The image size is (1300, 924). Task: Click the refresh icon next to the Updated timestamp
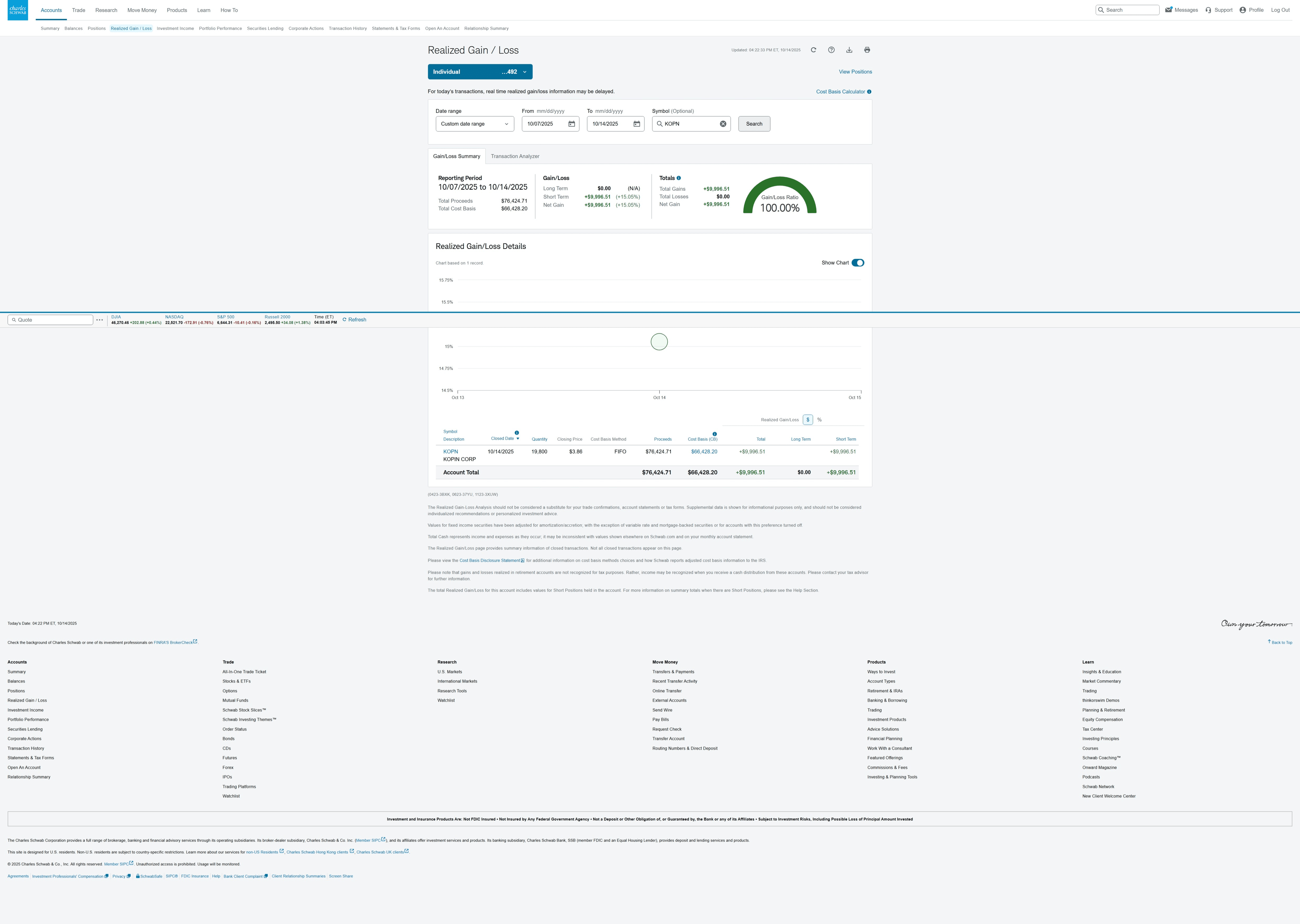tap(813, 50)
